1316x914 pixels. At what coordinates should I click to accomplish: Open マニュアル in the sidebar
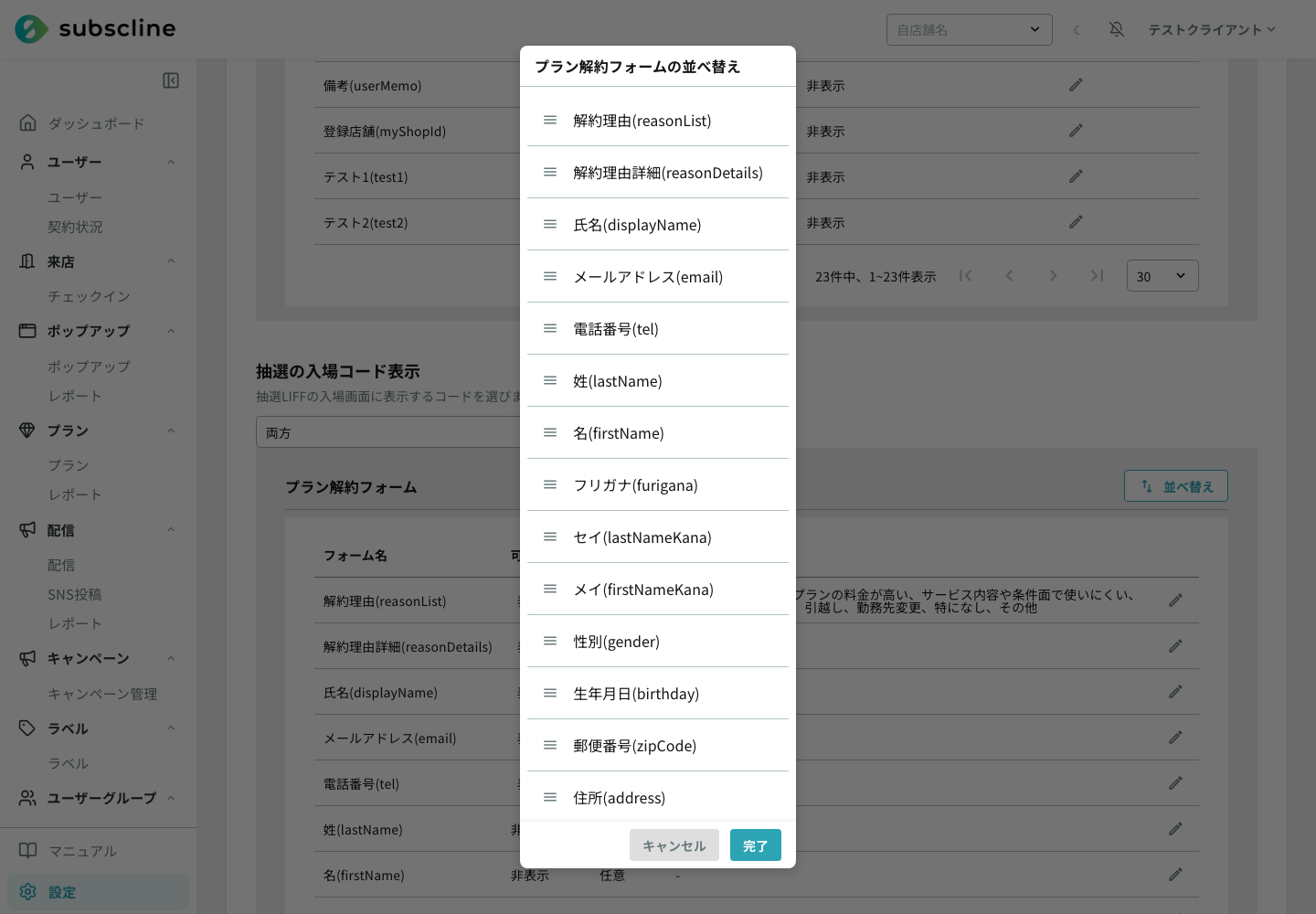[x=82, y=851]
